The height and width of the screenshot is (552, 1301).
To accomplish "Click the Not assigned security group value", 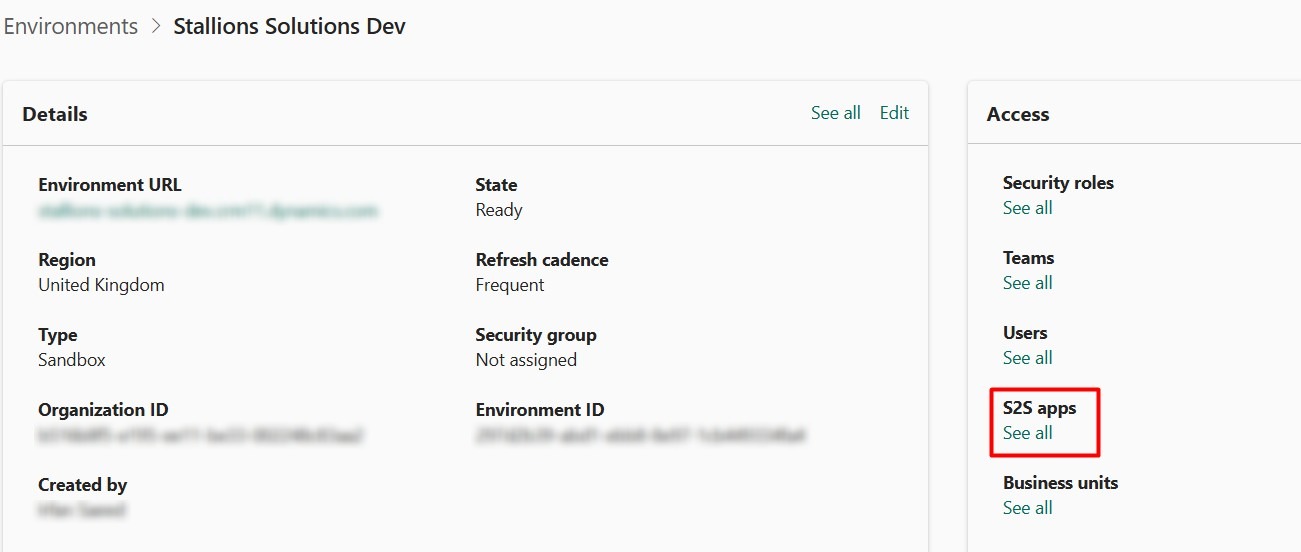I will point(526,360).
